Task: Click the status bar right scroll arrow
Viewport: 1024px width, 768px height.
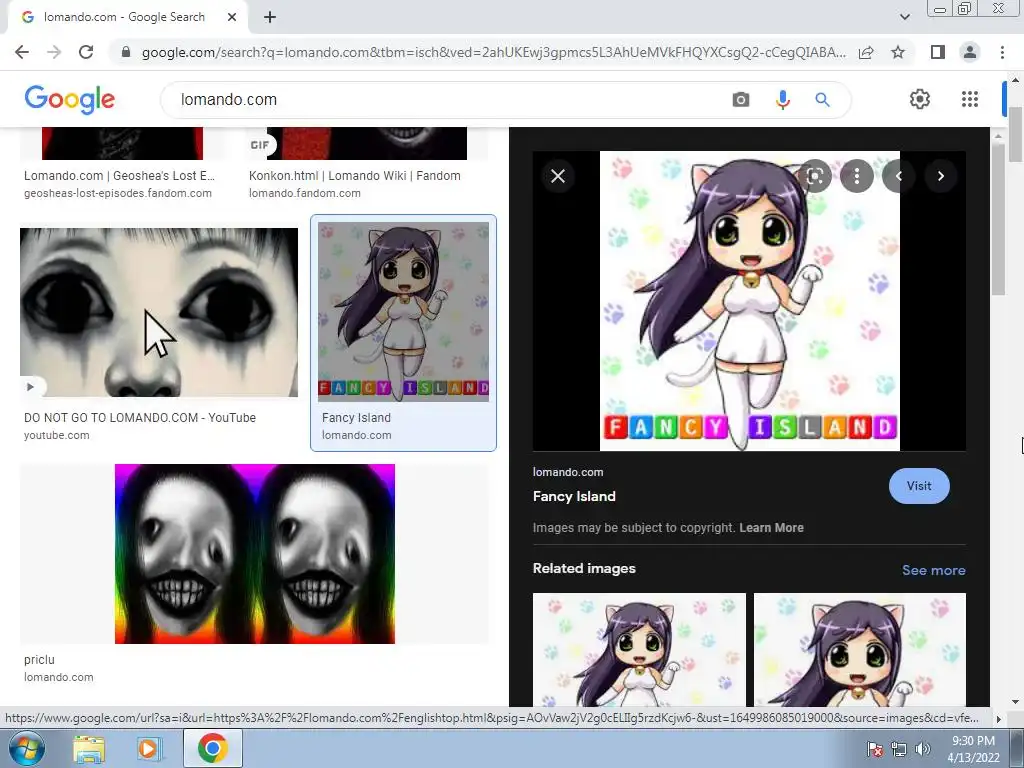Action: [x=998, y=718]
